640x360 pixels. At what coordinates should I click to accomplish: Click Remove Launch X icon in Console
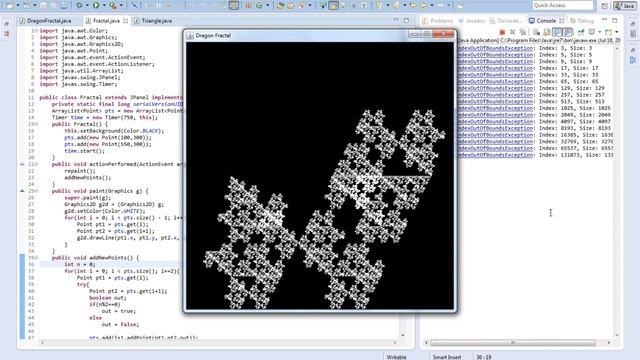click(513, 32)
